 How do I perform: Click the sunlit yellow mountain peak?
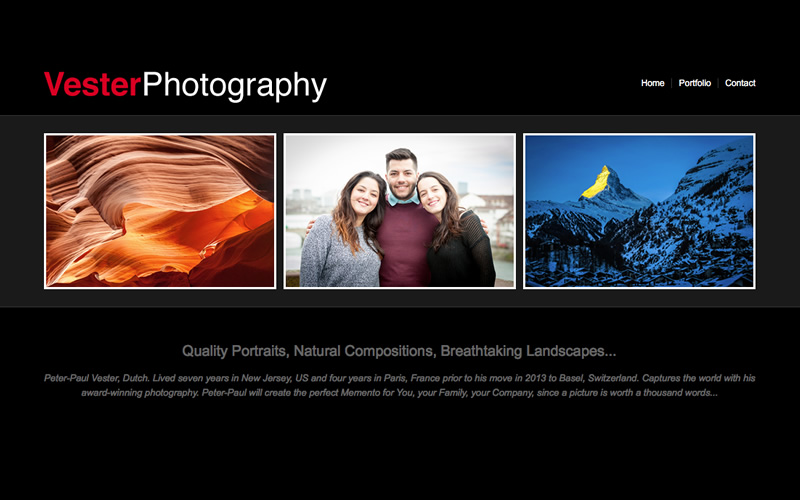point(597,181)
